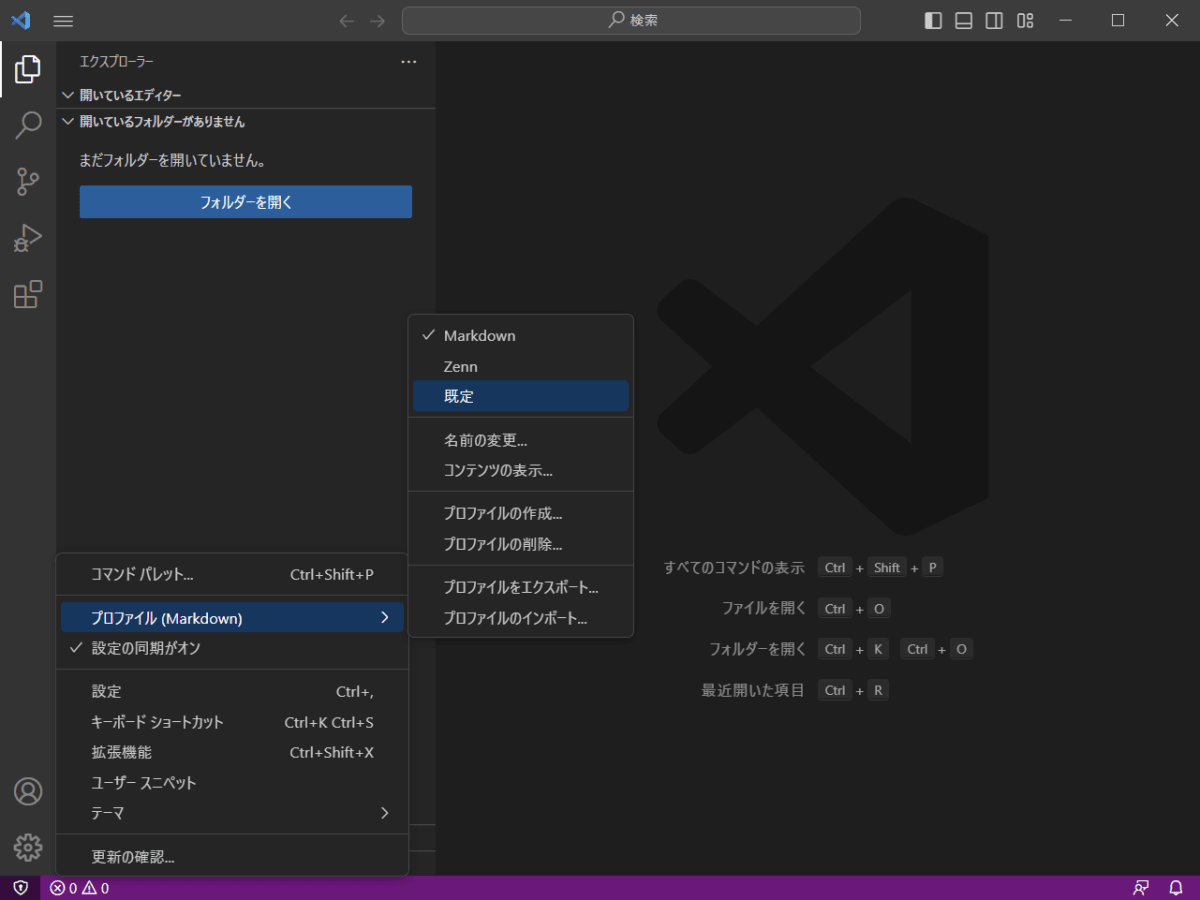The width and height of the screenshot is (1200, 900).
Task: Open the Customize Layout icon
Action: (x=1025, y=21)
